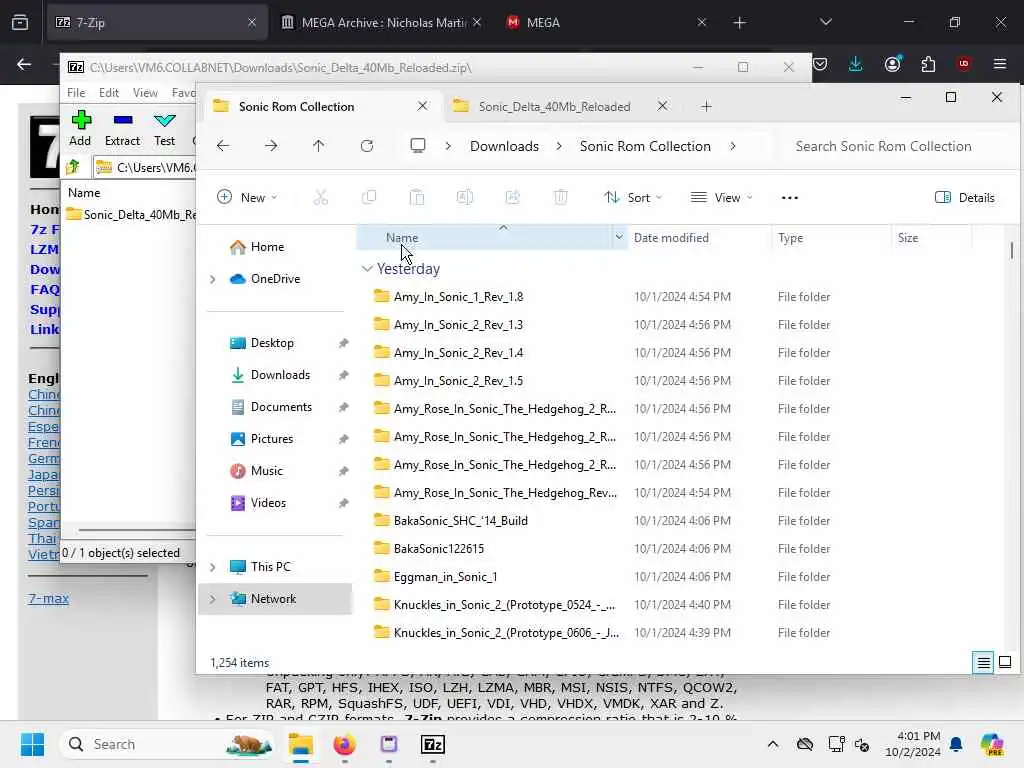The height and width of the screenshot is (768, 1024).
Task: Click the Delete trash icon in Explorer
Action: [561, 197]
